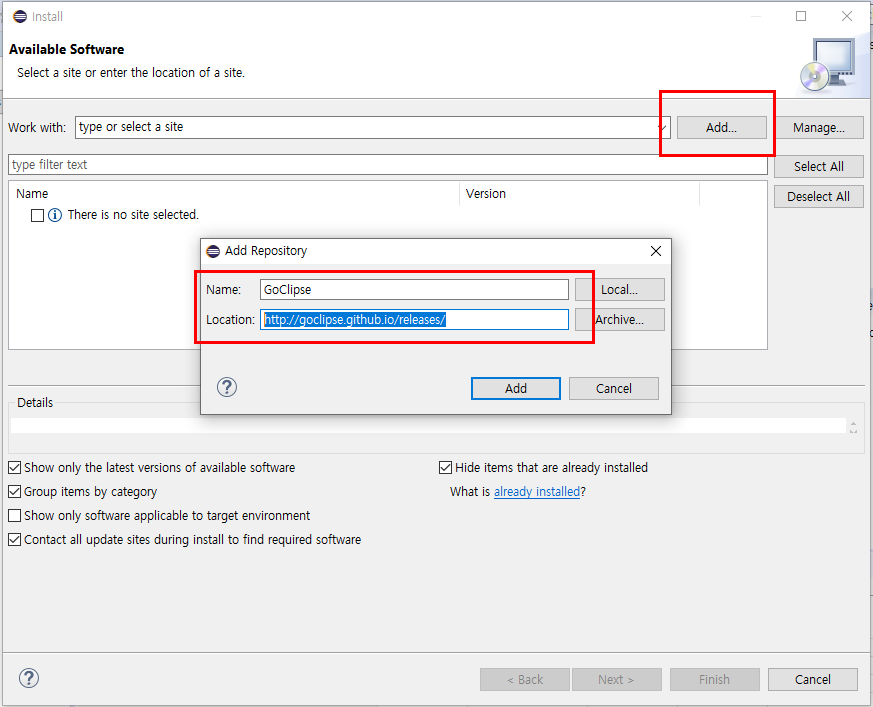Screen dimensions: 873x707
Task: Click the Location URL field
Action: (414, 320)
